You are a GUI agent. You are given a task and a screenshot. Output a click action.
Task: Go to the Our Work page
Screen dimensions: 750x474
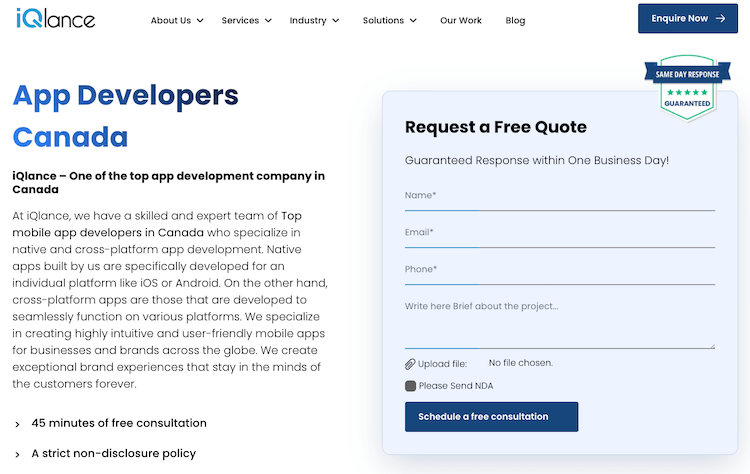(460, 20)
